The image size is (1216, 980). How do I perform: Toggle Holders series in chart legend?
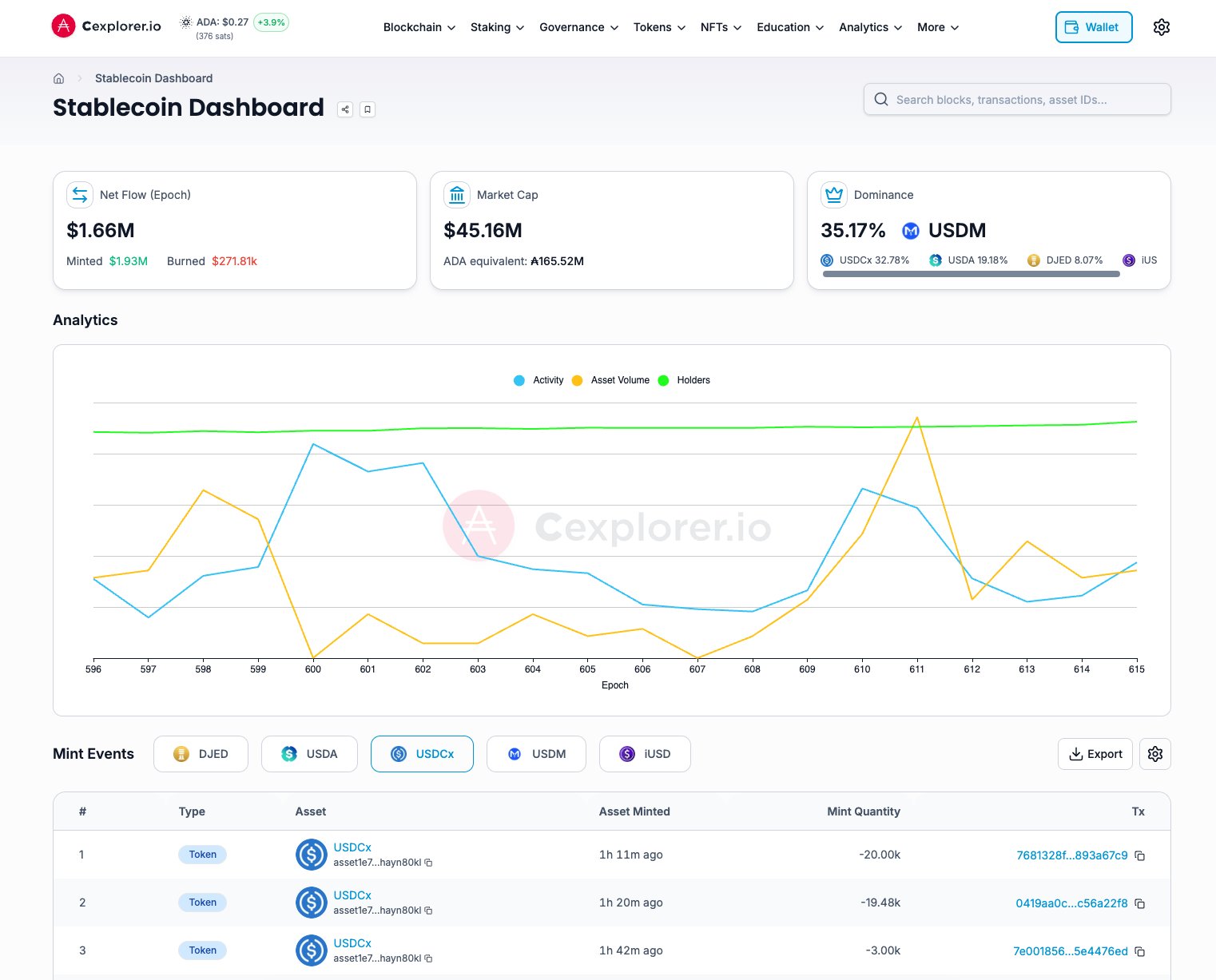point(685,380)
